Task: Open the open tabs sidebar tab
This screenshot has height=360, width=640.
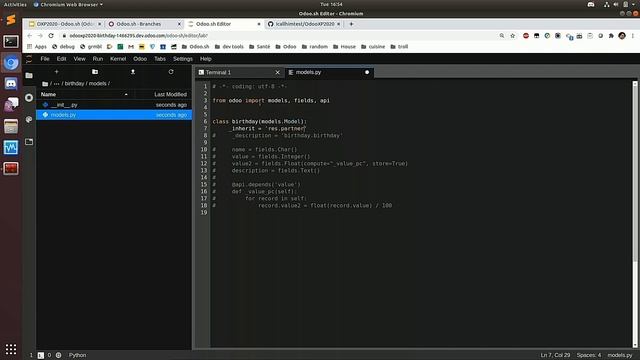Action: pyautogui.click(x=29, y=142)
